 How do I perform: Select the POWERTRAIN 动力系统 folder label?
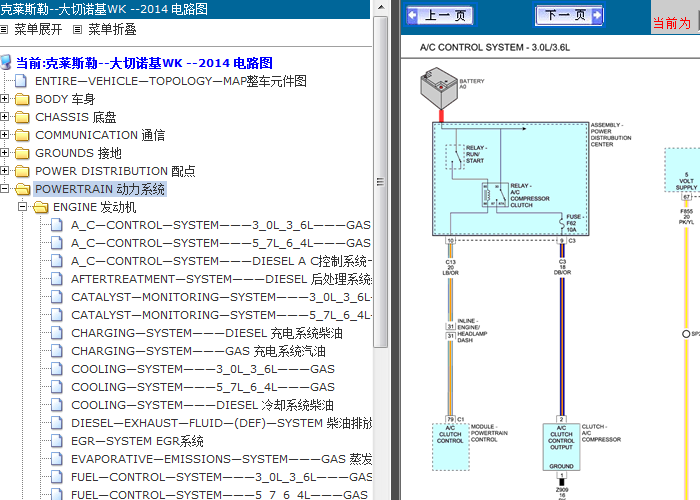point(100,189)
